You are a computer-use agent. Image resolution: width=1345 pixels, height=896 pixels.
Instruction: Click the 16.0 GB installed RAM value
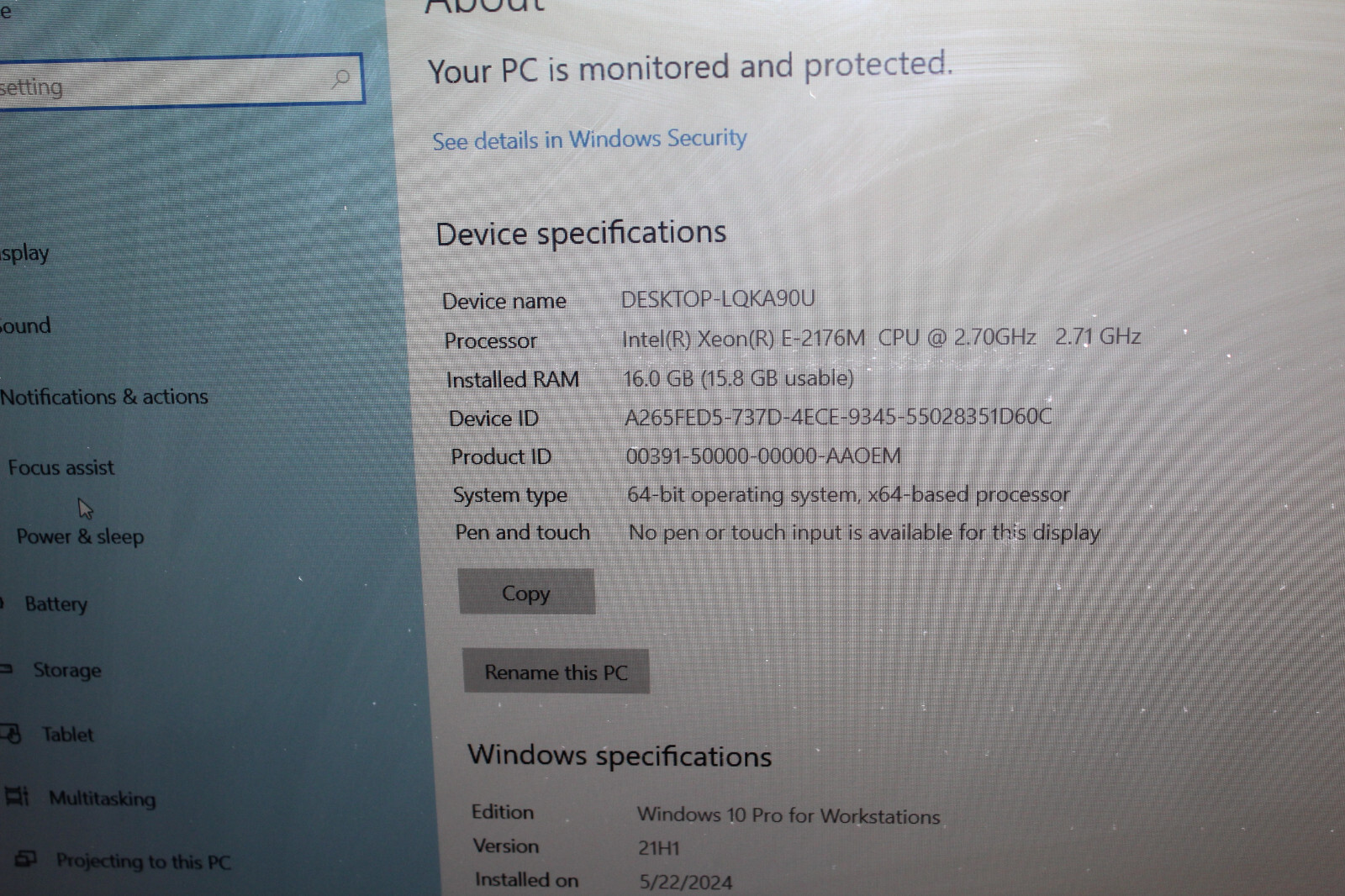pos(738,378)
